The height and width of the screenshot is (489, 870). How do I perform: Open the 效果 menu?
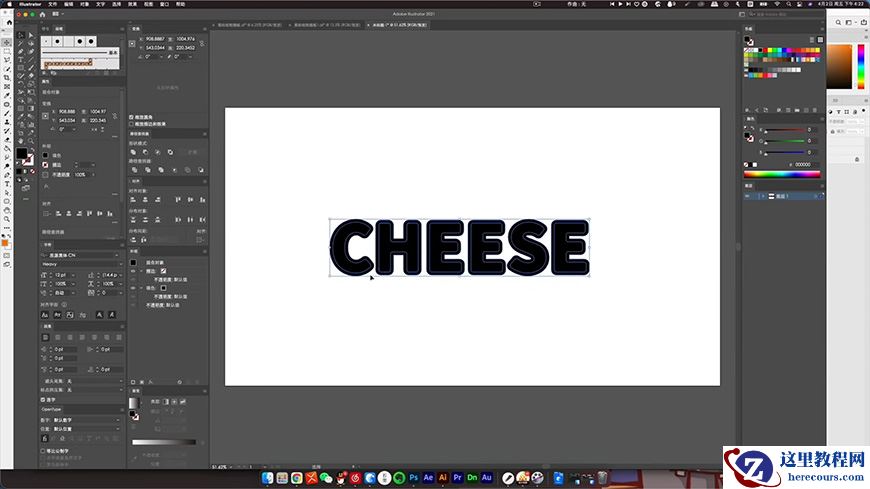click(x=133, y=4)
